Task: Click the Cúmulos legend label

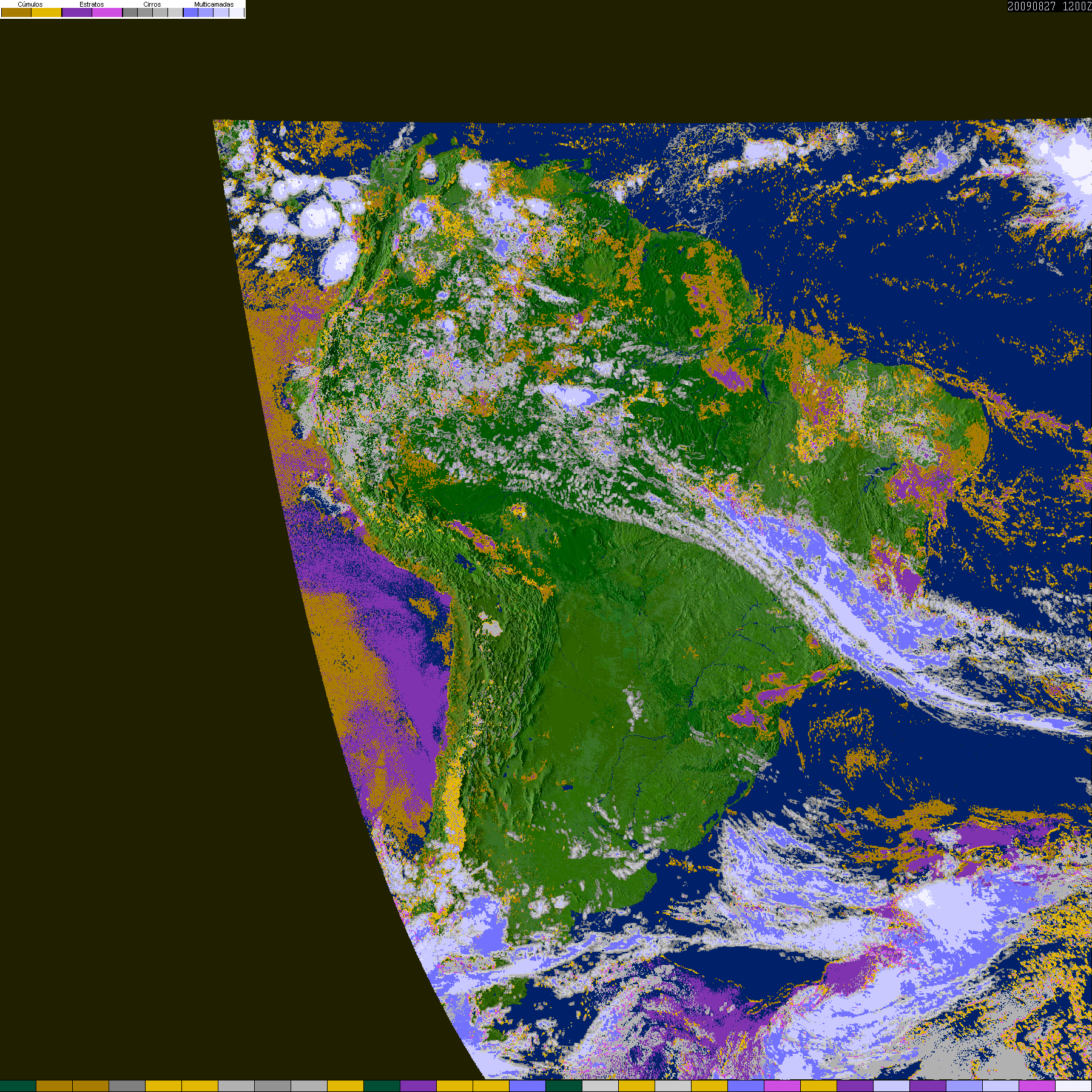Action: tap(30, 4)
